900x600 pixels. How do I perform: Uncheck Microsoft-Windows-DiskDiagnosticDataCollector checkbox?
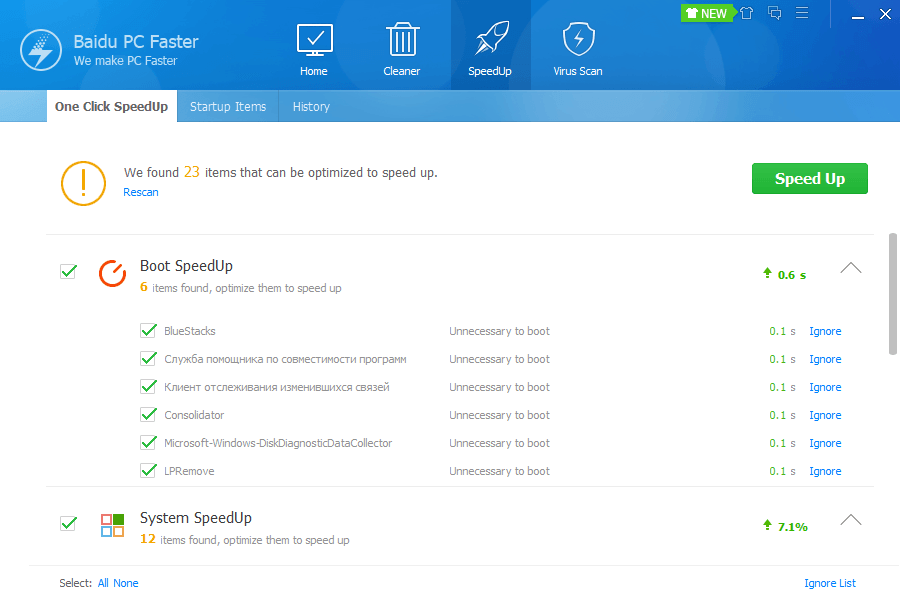coord(148,443)
